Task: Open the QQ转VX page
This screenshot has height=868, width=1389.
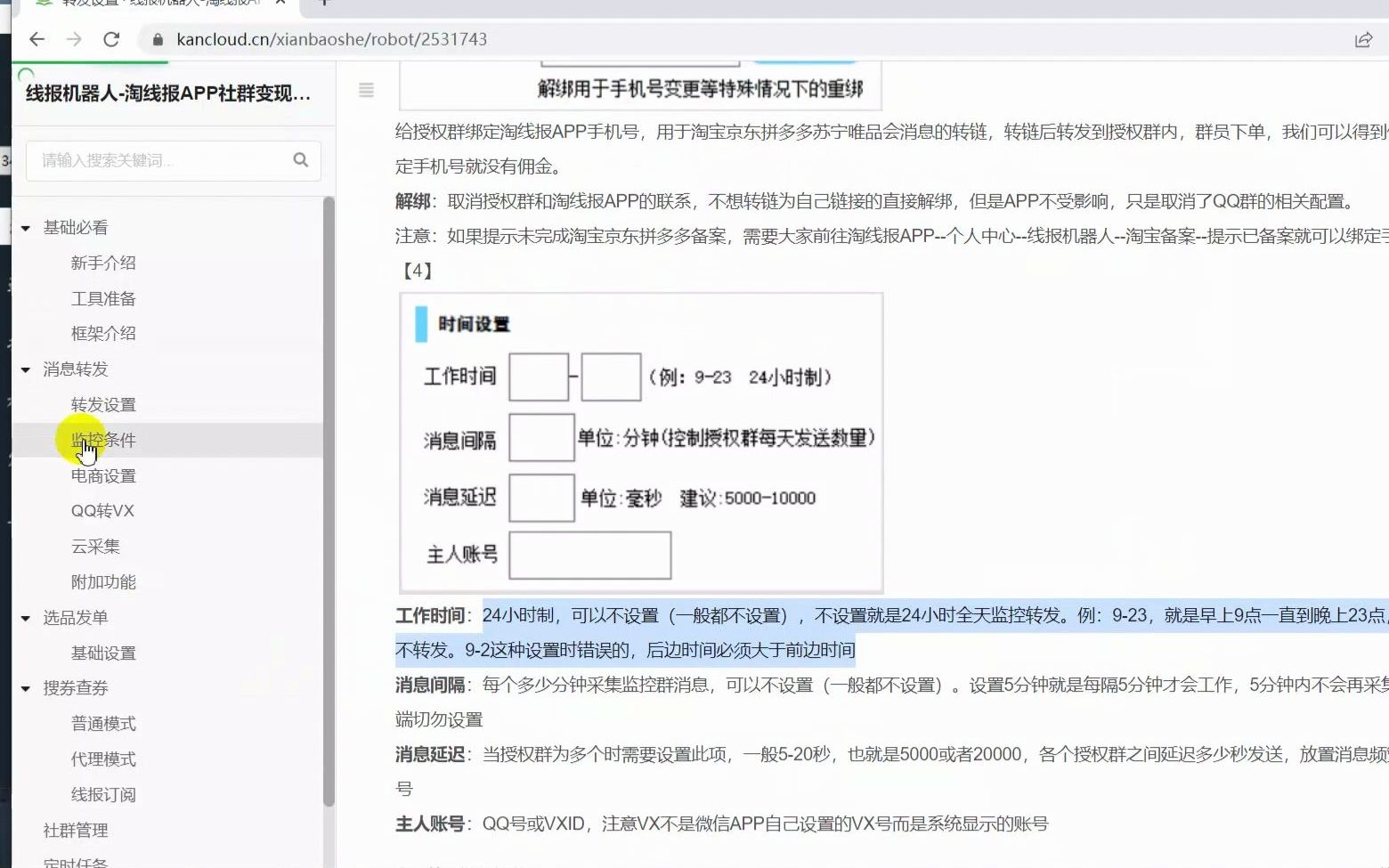Action: point(102,511)
